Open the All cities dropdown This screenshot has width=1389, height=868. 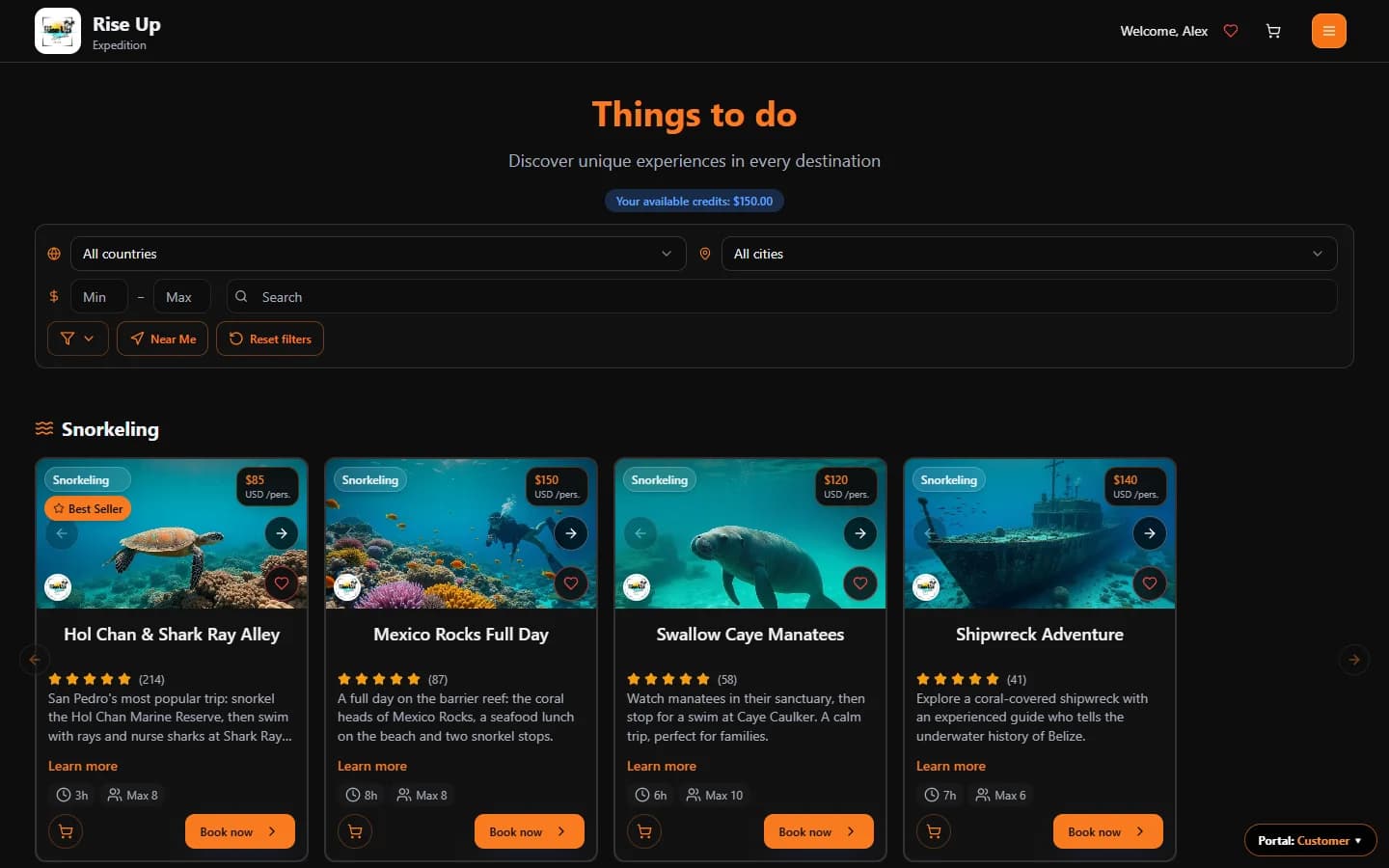point(1029,254)
